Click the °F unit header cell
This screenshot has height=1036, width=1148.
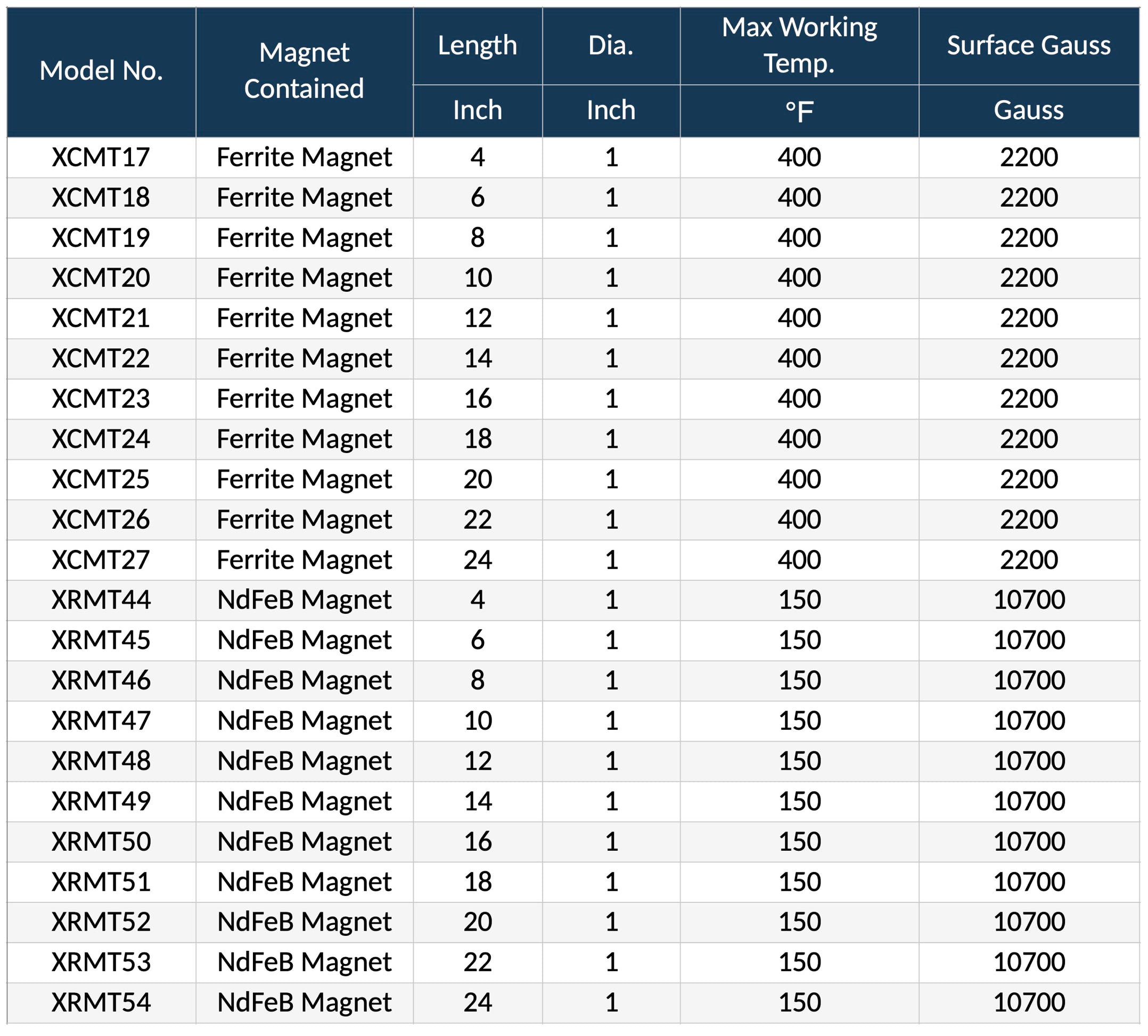[x=800, y=111]
